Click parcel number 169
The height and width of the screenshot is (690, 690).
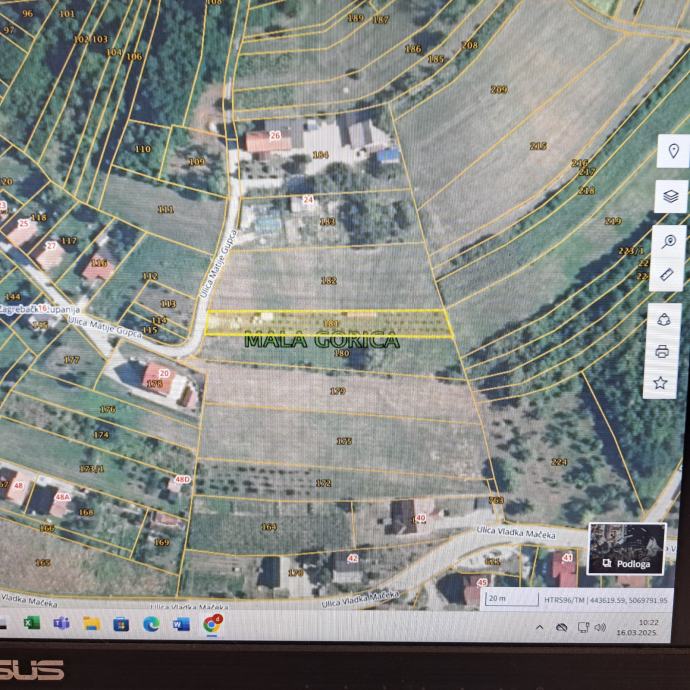click(161, 542)
